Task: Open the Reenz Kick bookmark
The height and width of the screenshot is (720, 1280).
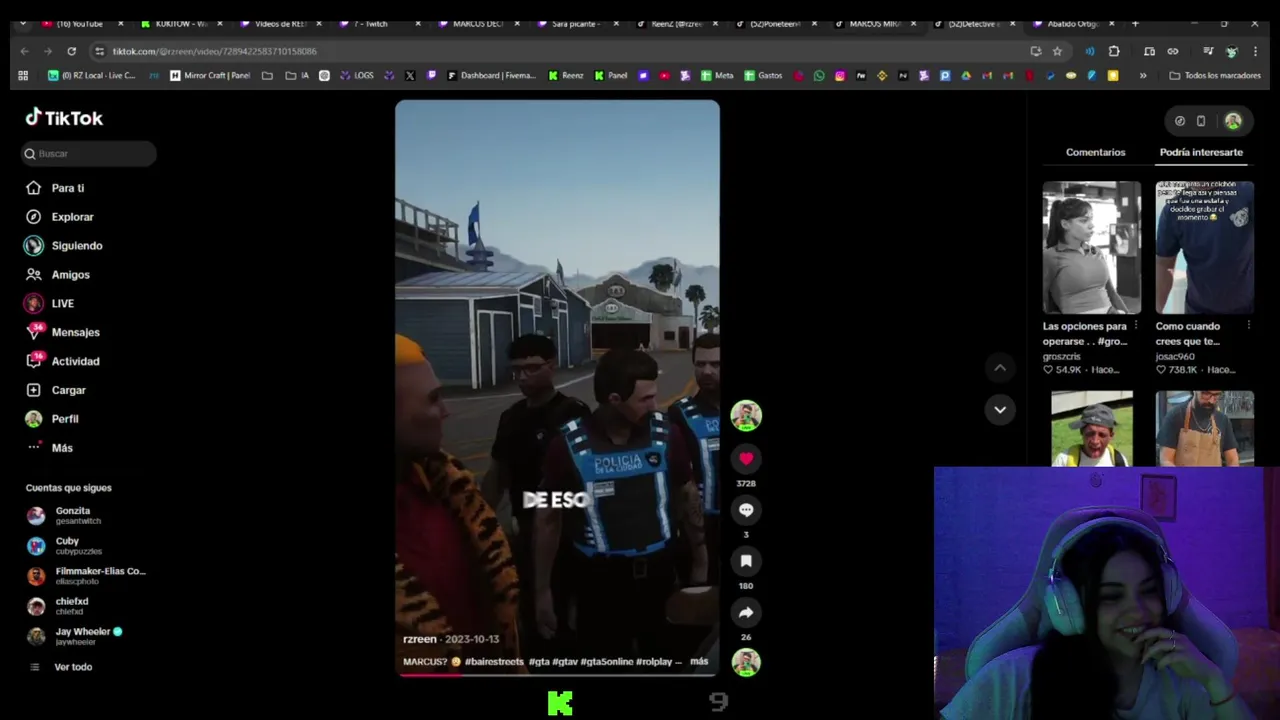Action: pyautogui.click(x=566, y=75)
